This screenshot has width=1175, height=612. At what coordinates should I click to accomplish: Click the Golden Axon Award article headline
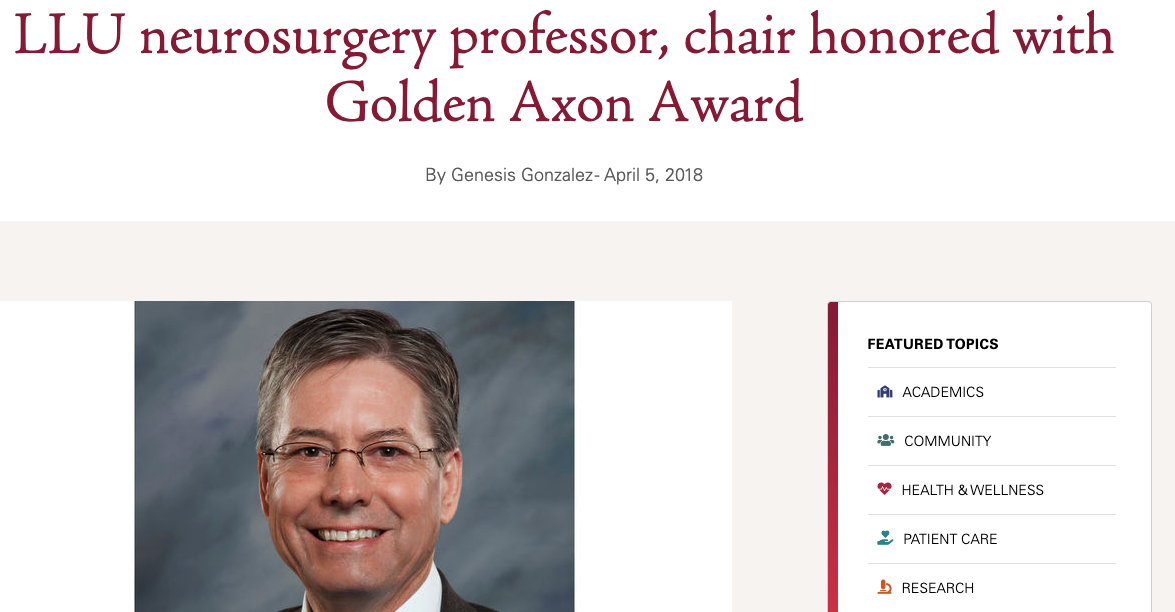pyautogui.click(x=563, y=69)
